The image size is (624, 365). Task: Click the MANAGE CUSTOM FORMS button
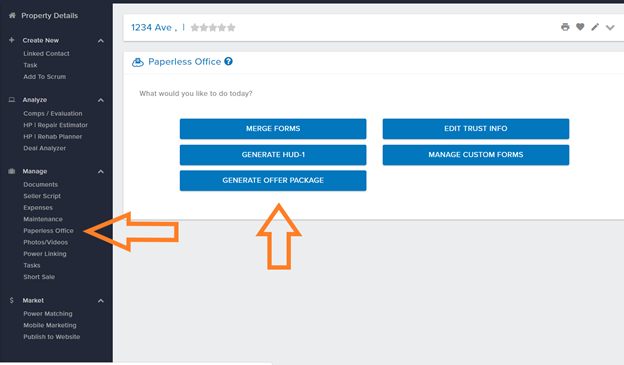click(x=476, y=155)
